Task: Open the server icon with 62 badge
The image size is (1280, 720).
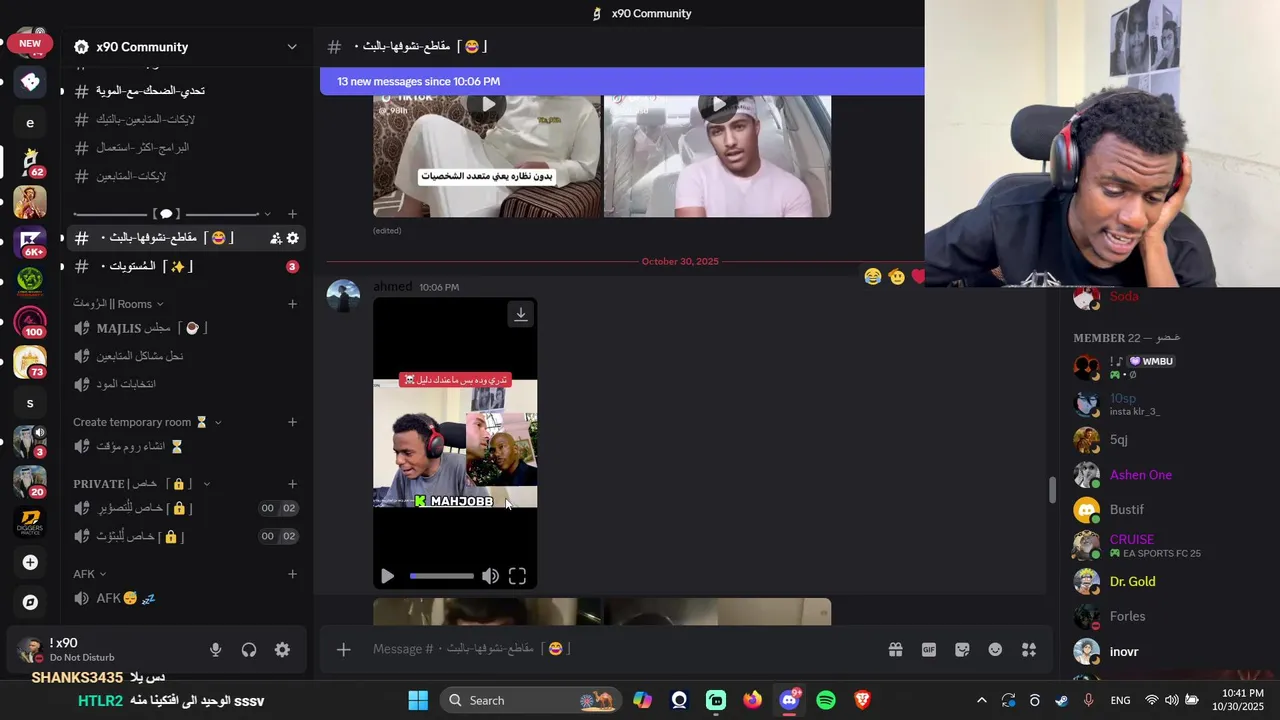Action: pyautogui.click(x=30, y=161)
